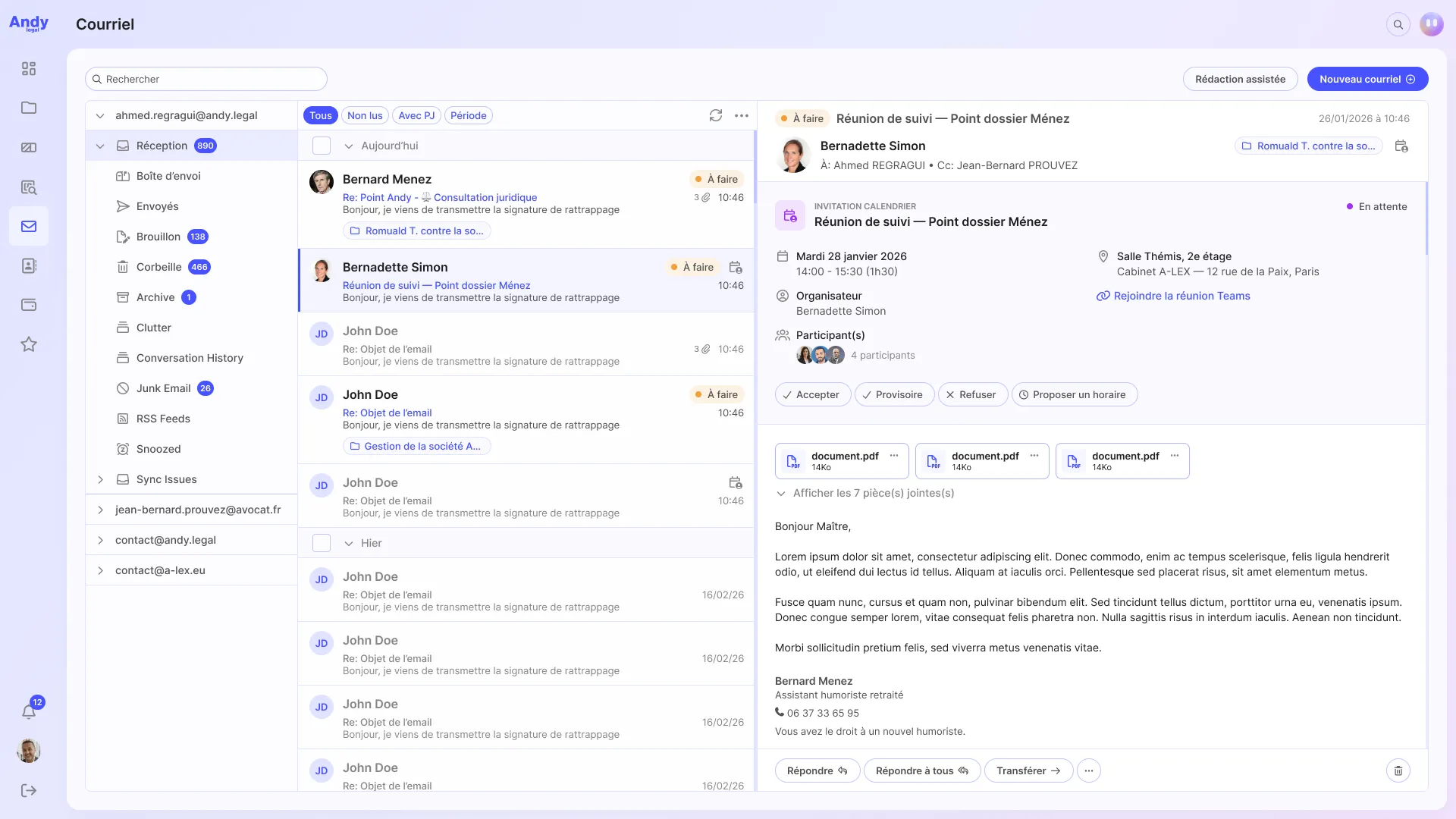Click calendar icon beside Romuald T. tag in header
The height and width of the screenshot is (819, 1456).
click(1401, 146)
